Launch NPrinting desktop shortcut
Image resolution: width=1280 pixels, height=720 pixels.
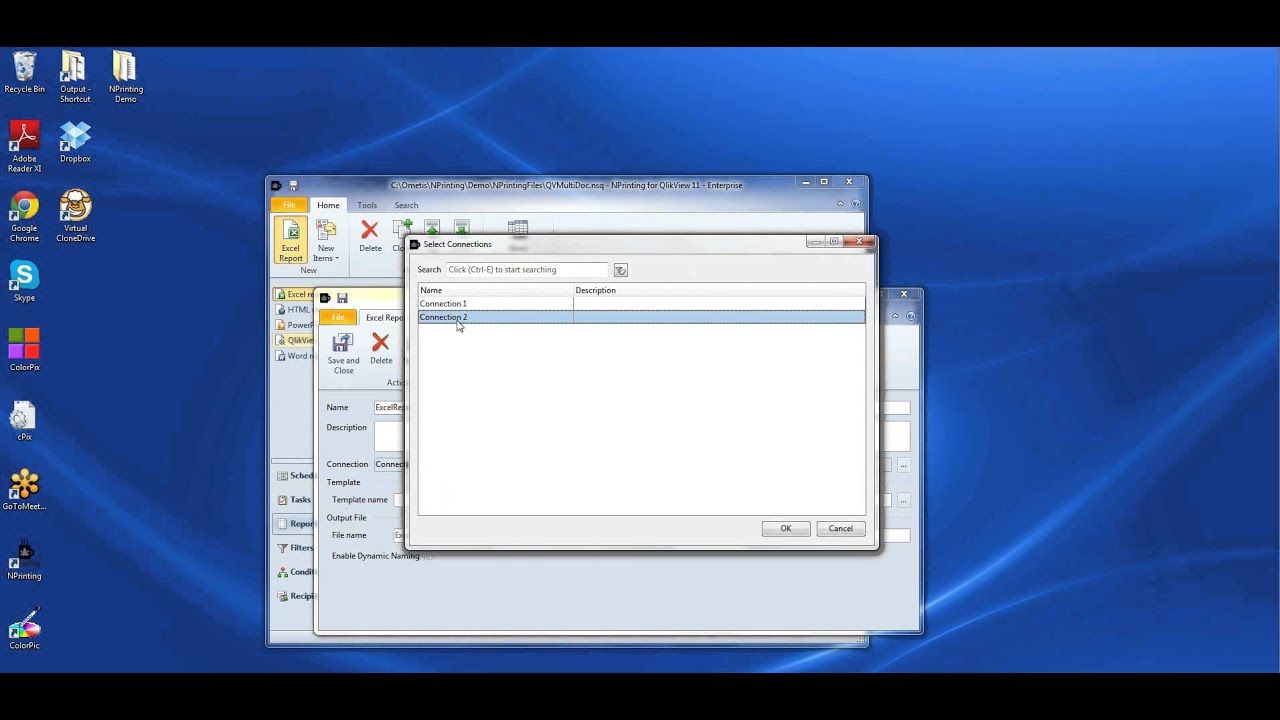[24, 560]
